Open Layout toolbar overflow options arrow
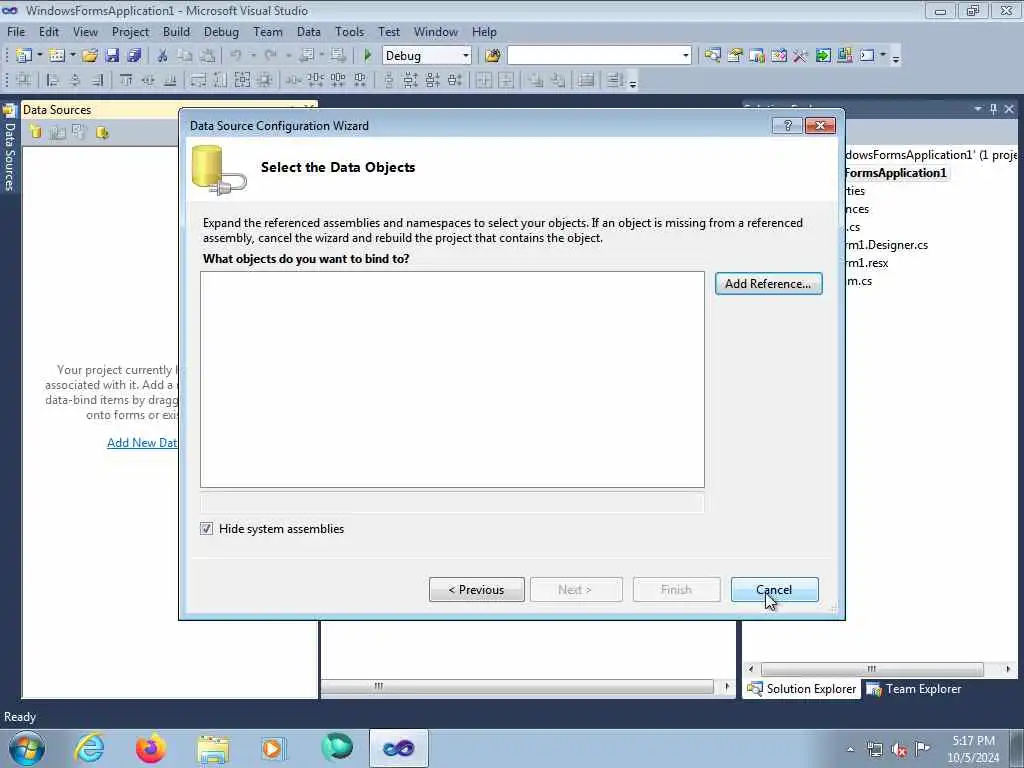The image size is (1024, 768). [x=633, y=82]
